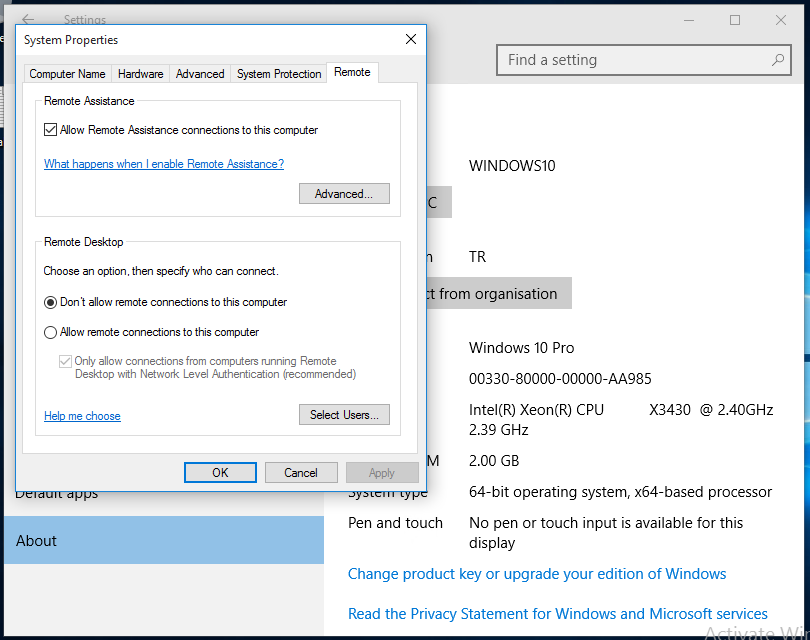Click the Select Users... button
The height and width of the screenshot is (640, 810).
(344, 415)
